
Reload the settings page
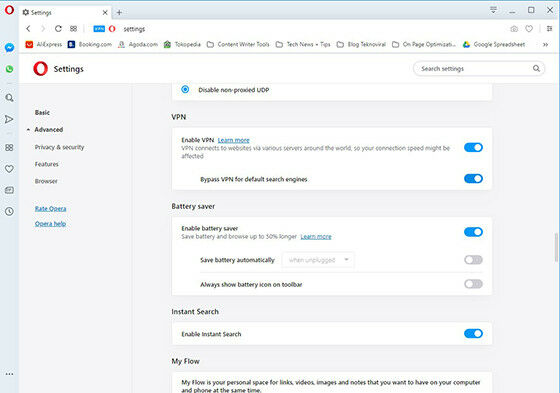click(x=58, y=29)
